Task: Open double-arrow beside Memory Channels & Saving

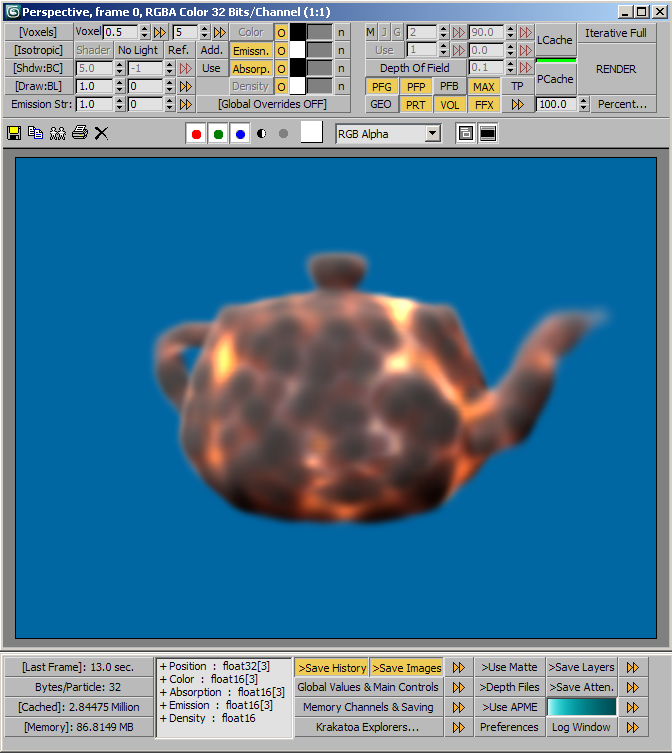Action: pos(458,707)
